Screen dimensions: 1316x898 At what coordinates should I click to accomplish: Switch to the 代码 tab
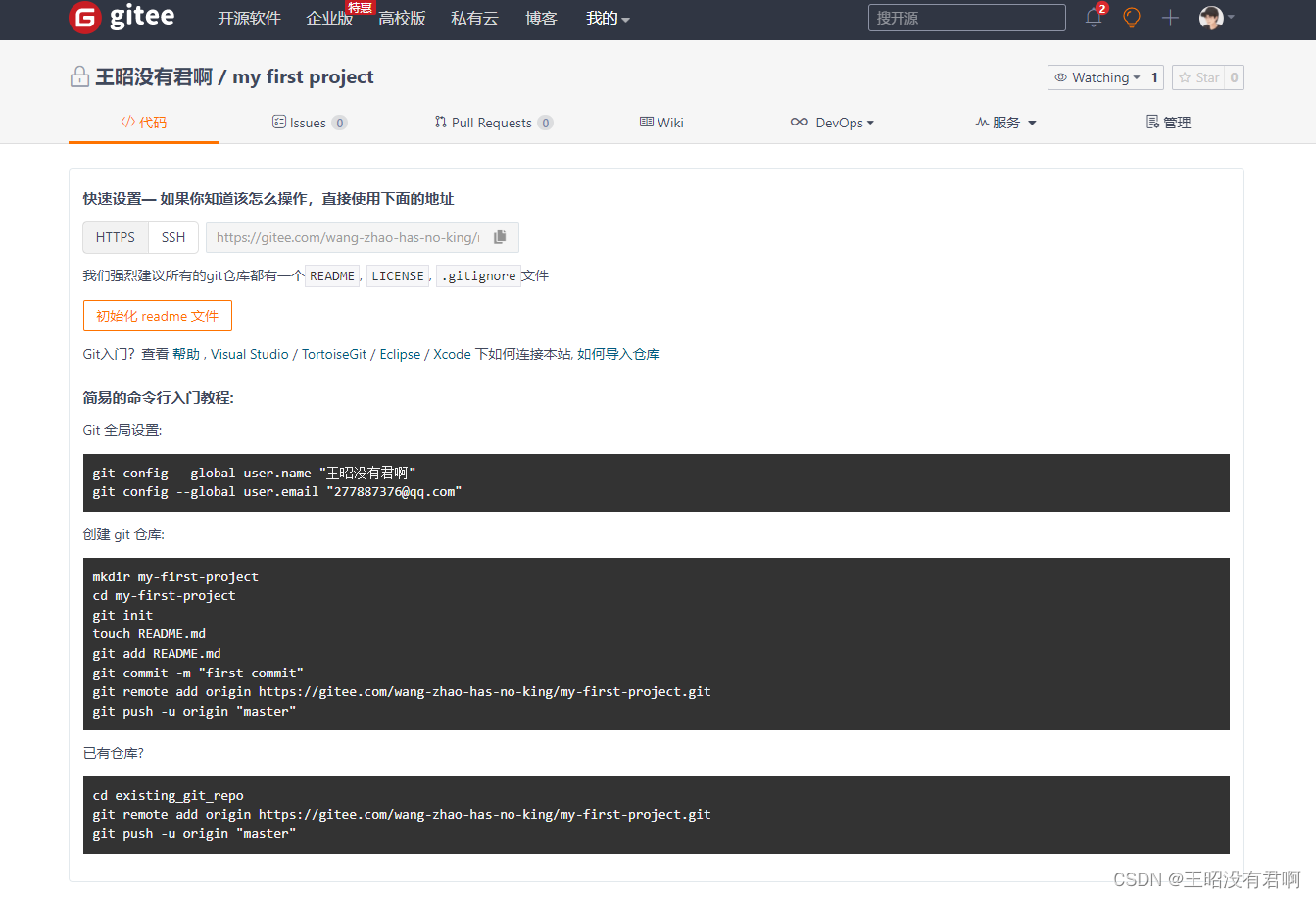(x=144, y=123)
